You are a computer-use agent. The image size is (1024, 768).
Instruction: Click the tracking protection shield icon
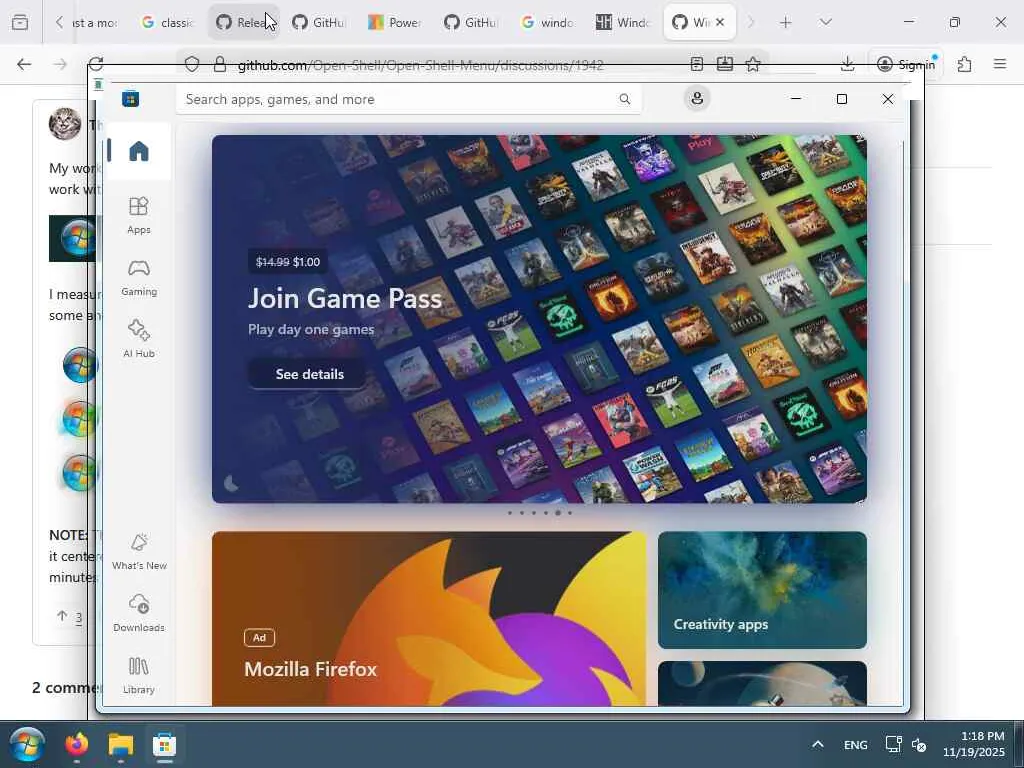coord(191,64)
